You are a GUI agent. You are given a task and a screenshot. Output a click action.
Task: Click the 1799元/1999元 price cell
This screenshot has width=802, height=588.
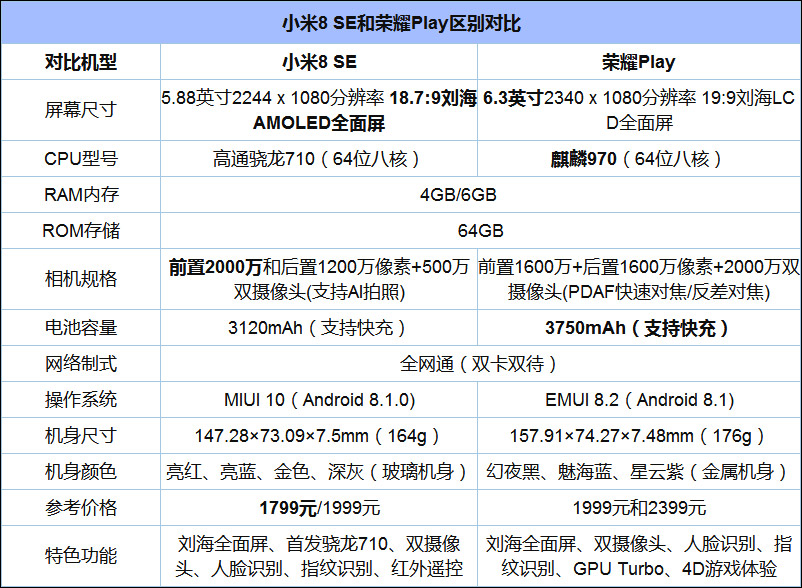pos(319,508)
